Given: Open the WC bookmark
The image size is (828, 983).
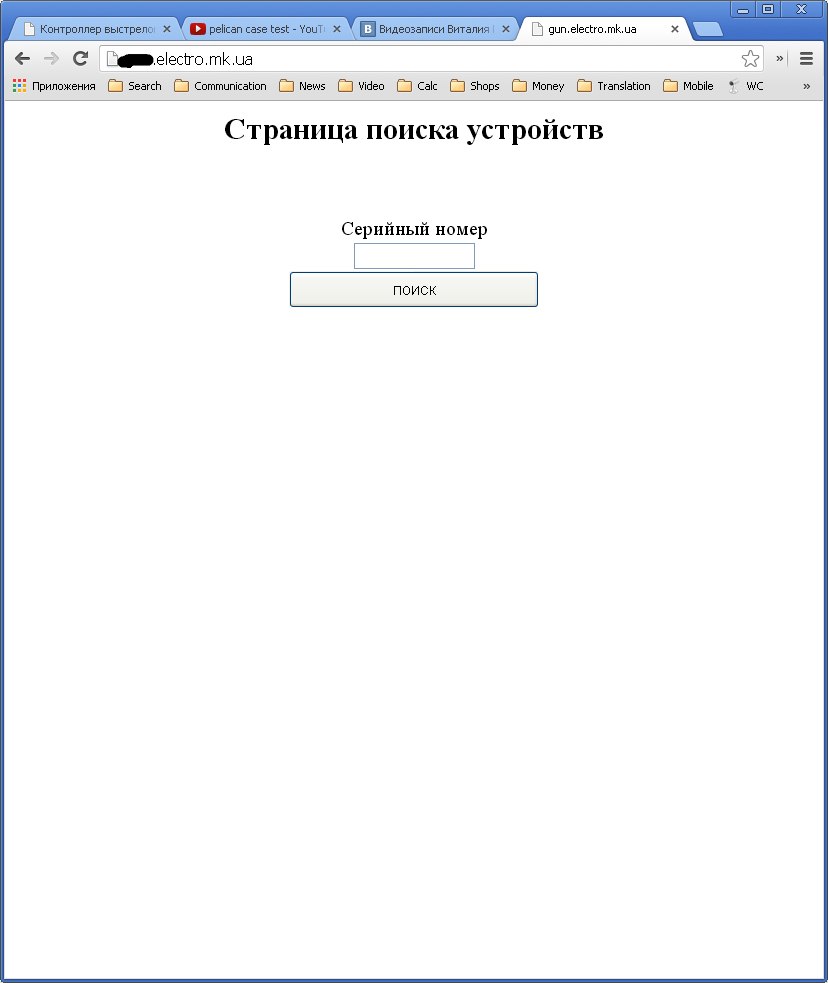Looking at the screenshot, I should pyautogui.click(x=746, y=86).
